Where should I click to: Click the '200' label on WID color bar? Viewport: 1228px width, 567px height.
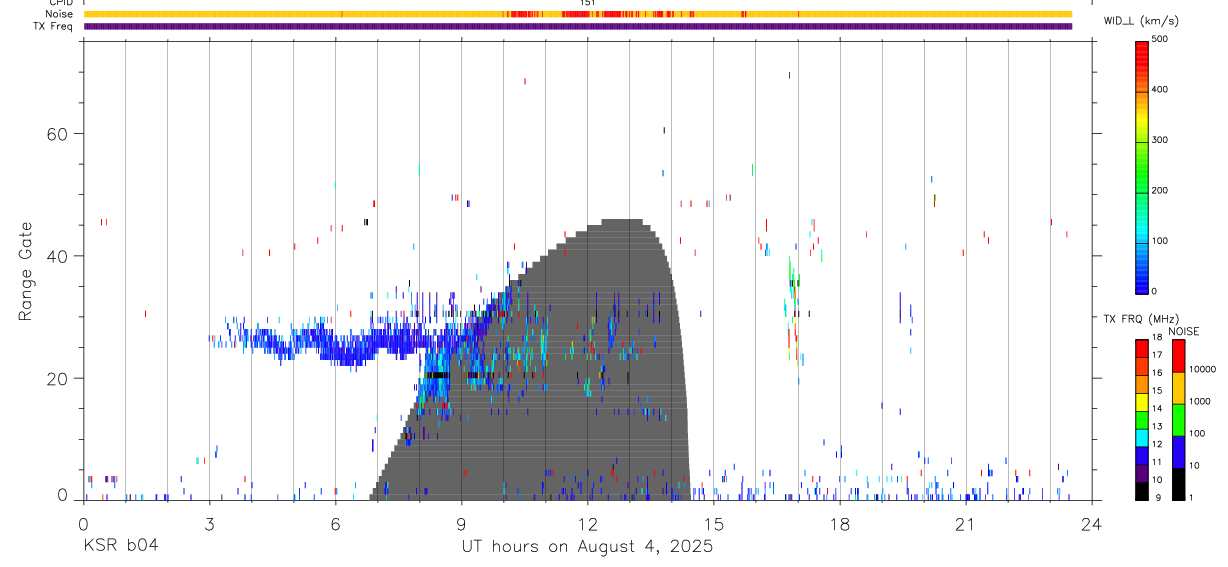tap(1161, 190)
